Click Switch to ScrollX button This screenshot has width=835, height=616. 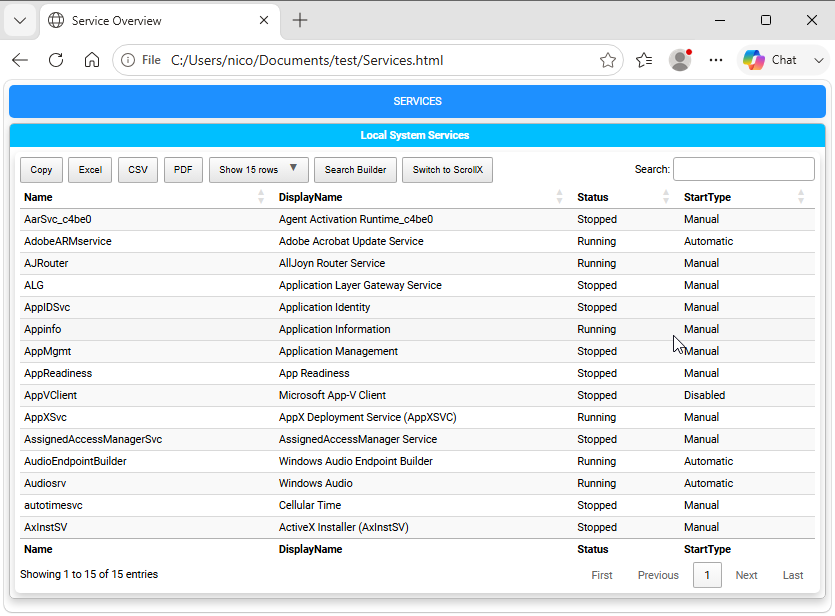coord(447,170)
